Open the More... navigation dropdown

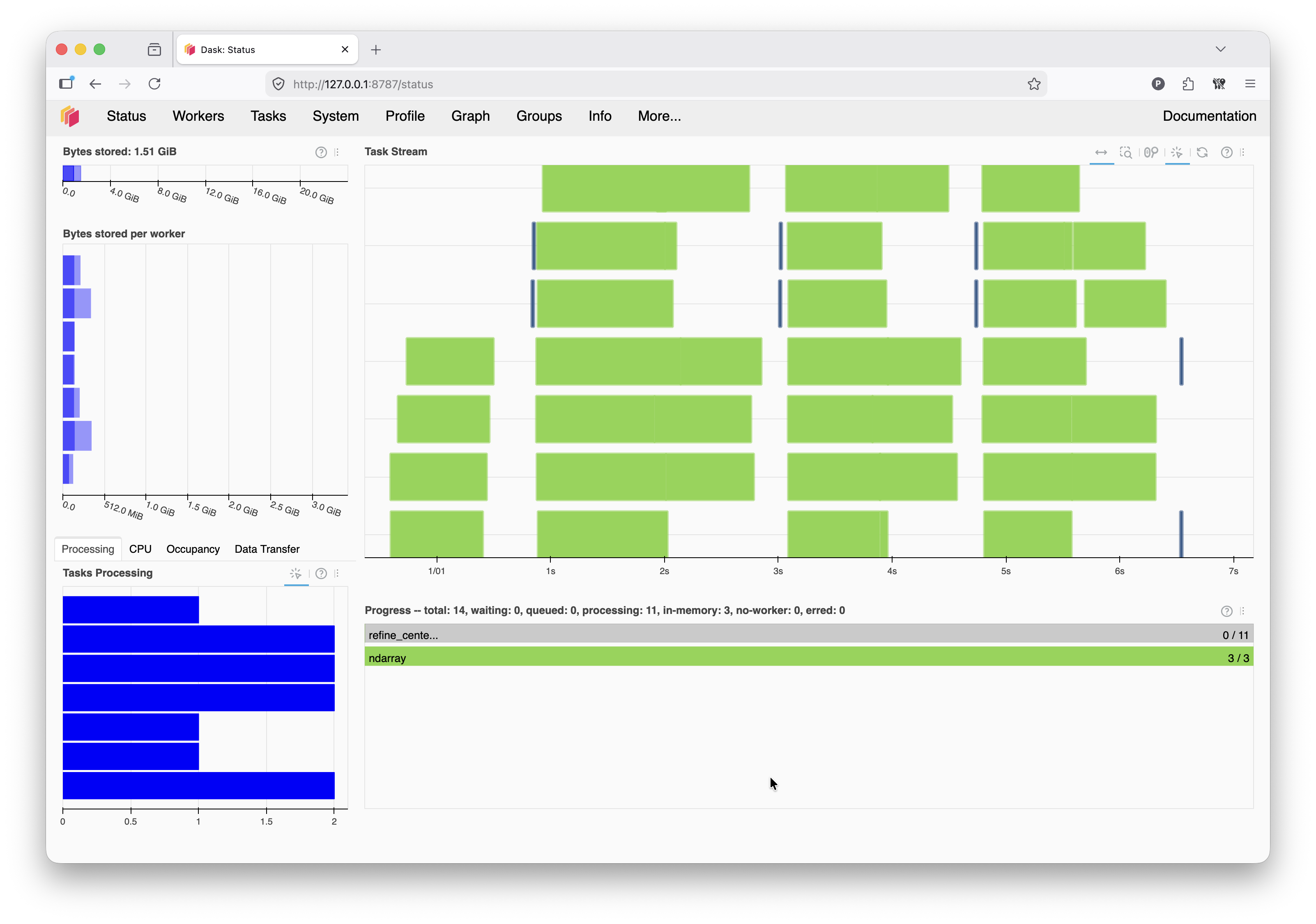[x=659, y=116]
